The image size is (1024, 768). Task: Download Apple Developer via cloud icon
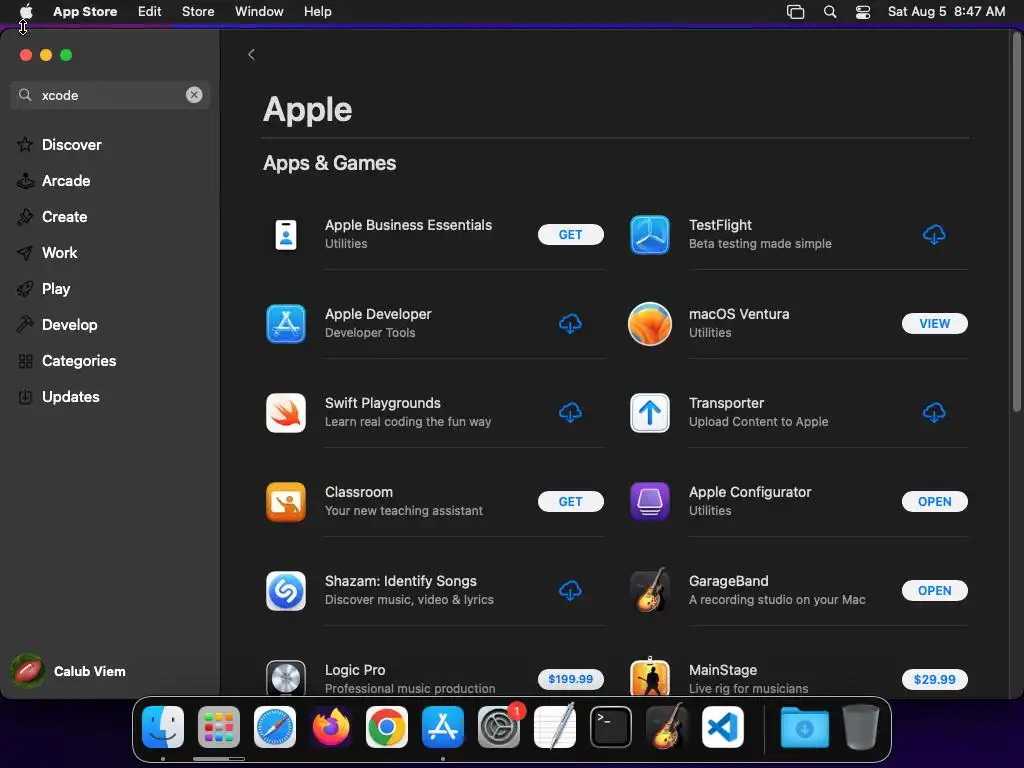coord(570,323)
